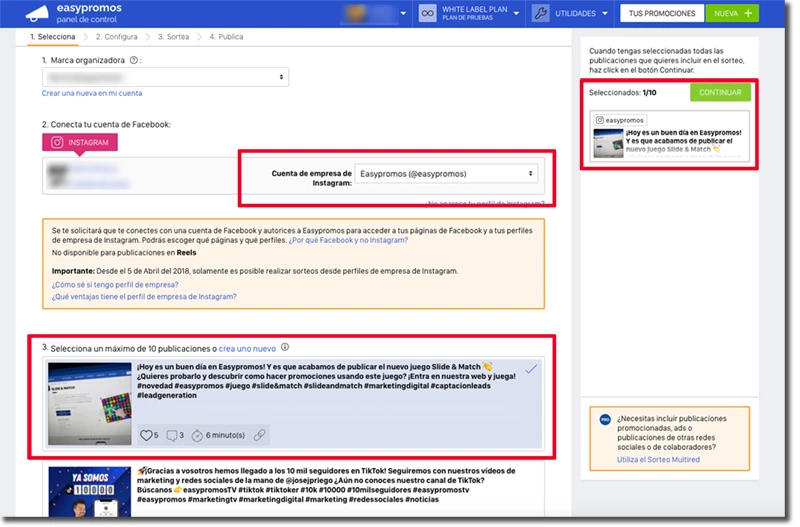Open the Utilidades dropdown menu
The image size is (800, 527).
pyautogui.click(x=605, y=14)
